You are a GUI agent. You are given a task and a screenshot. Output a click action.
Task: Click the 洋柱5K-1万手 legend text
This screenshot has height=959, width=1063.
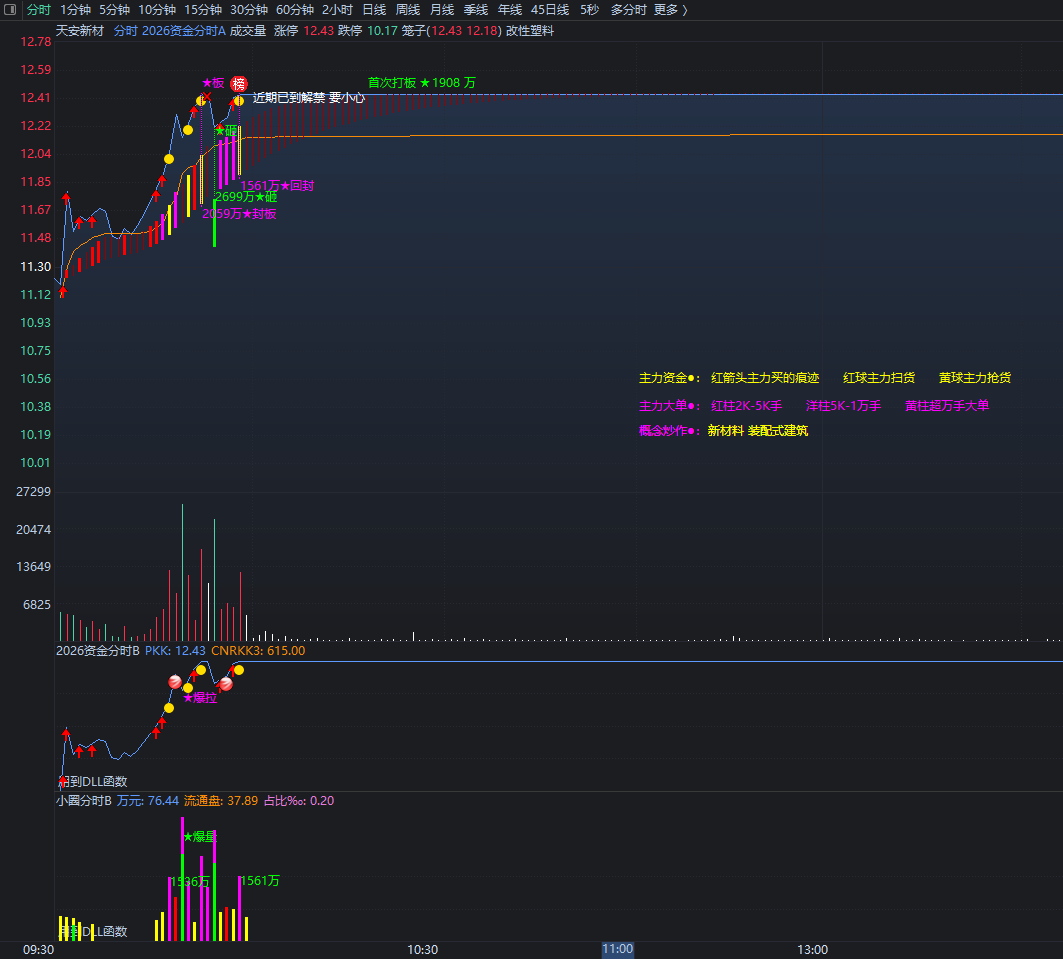843,405
